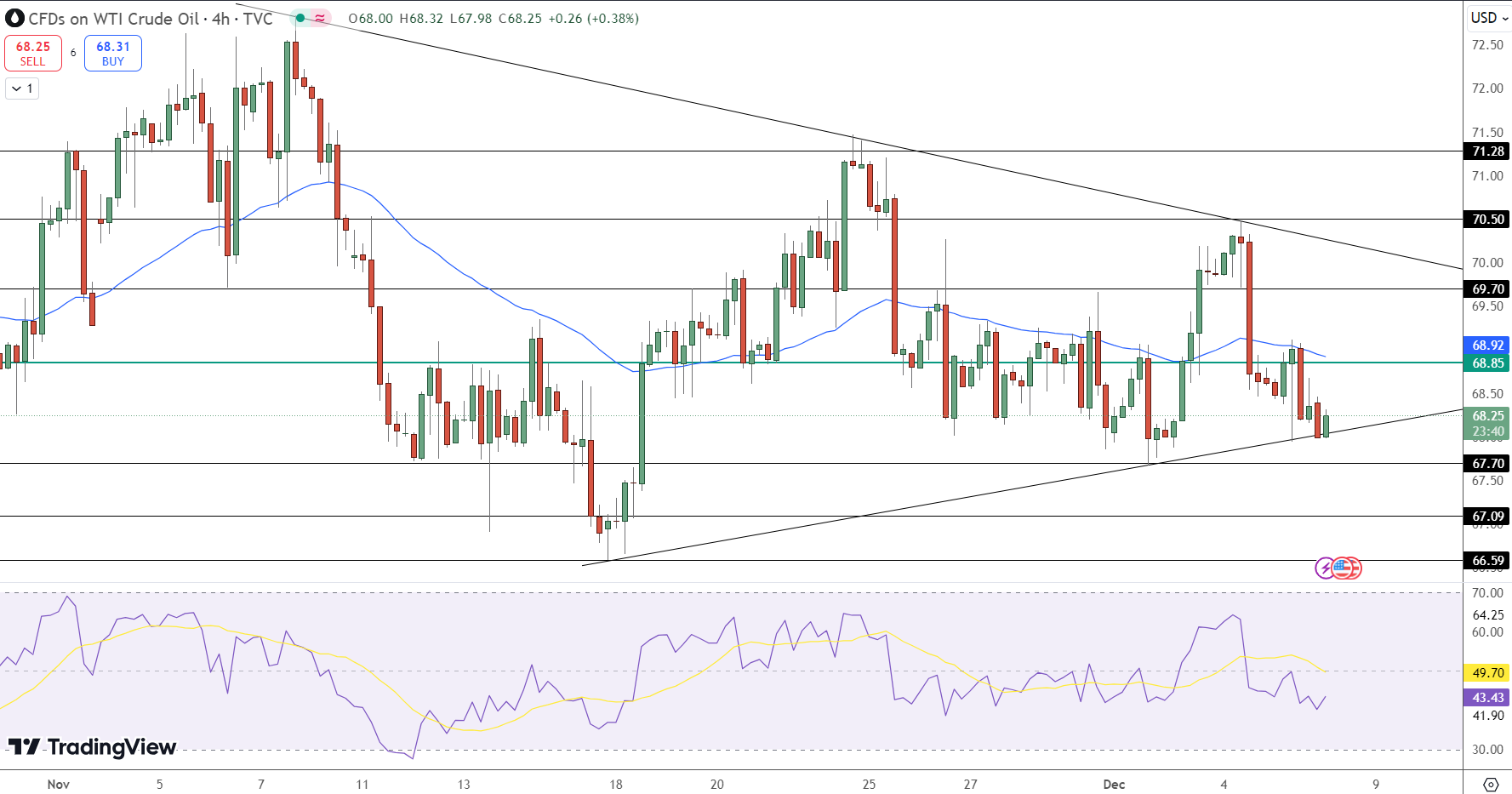Click the green market-open status dot
Screen dimensions: 1512x794
pyautogui.click(x=300, y=18)
